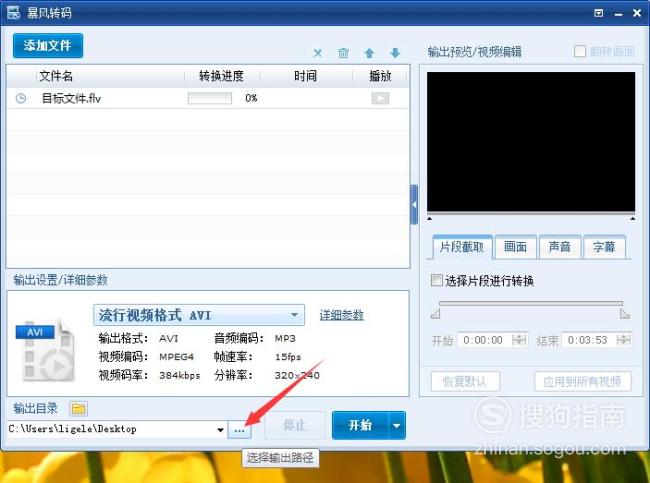Open the dropdown arrow beside 开始 button
This screenshot has height=483, width=650.
pos(397,425)
